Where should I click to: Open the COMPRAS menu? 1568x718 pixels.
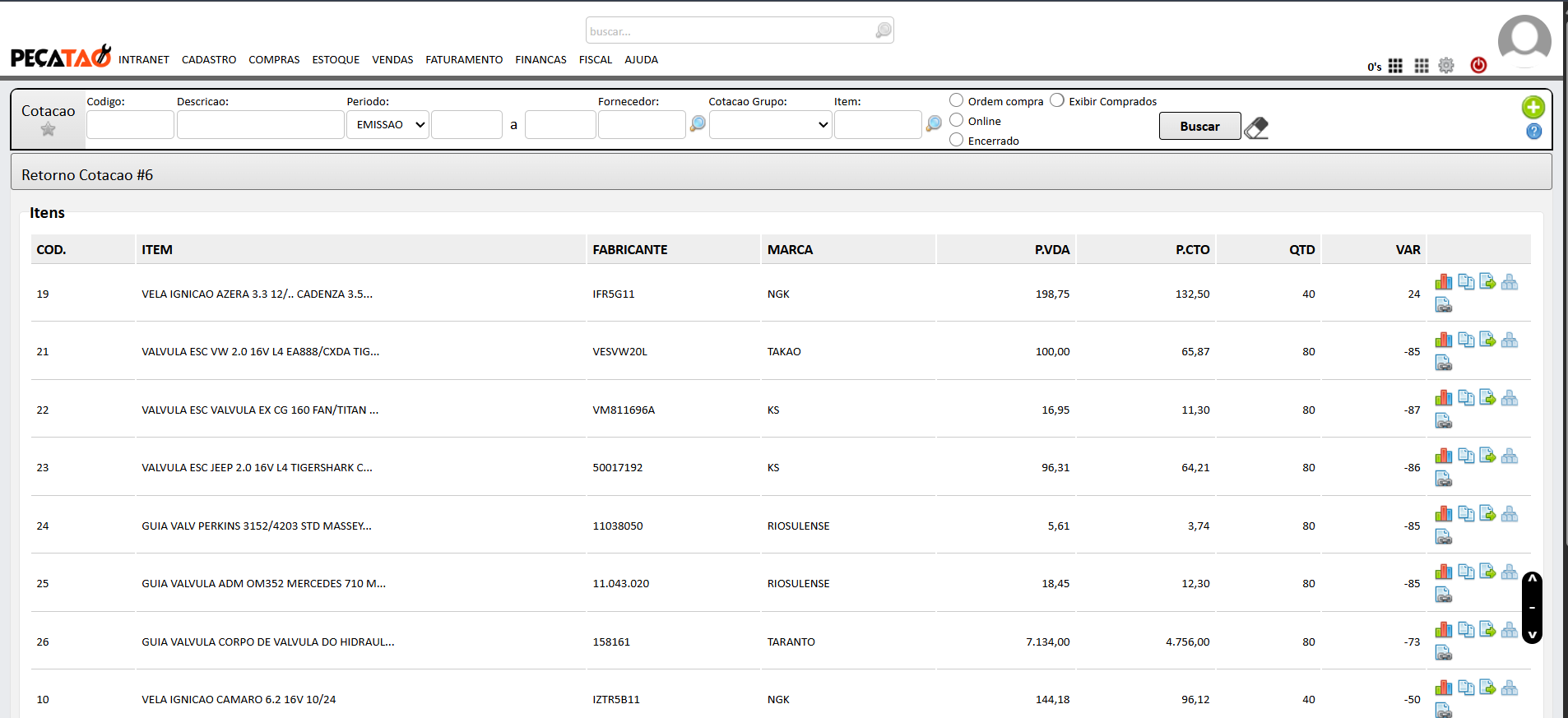tap(274, 60)
